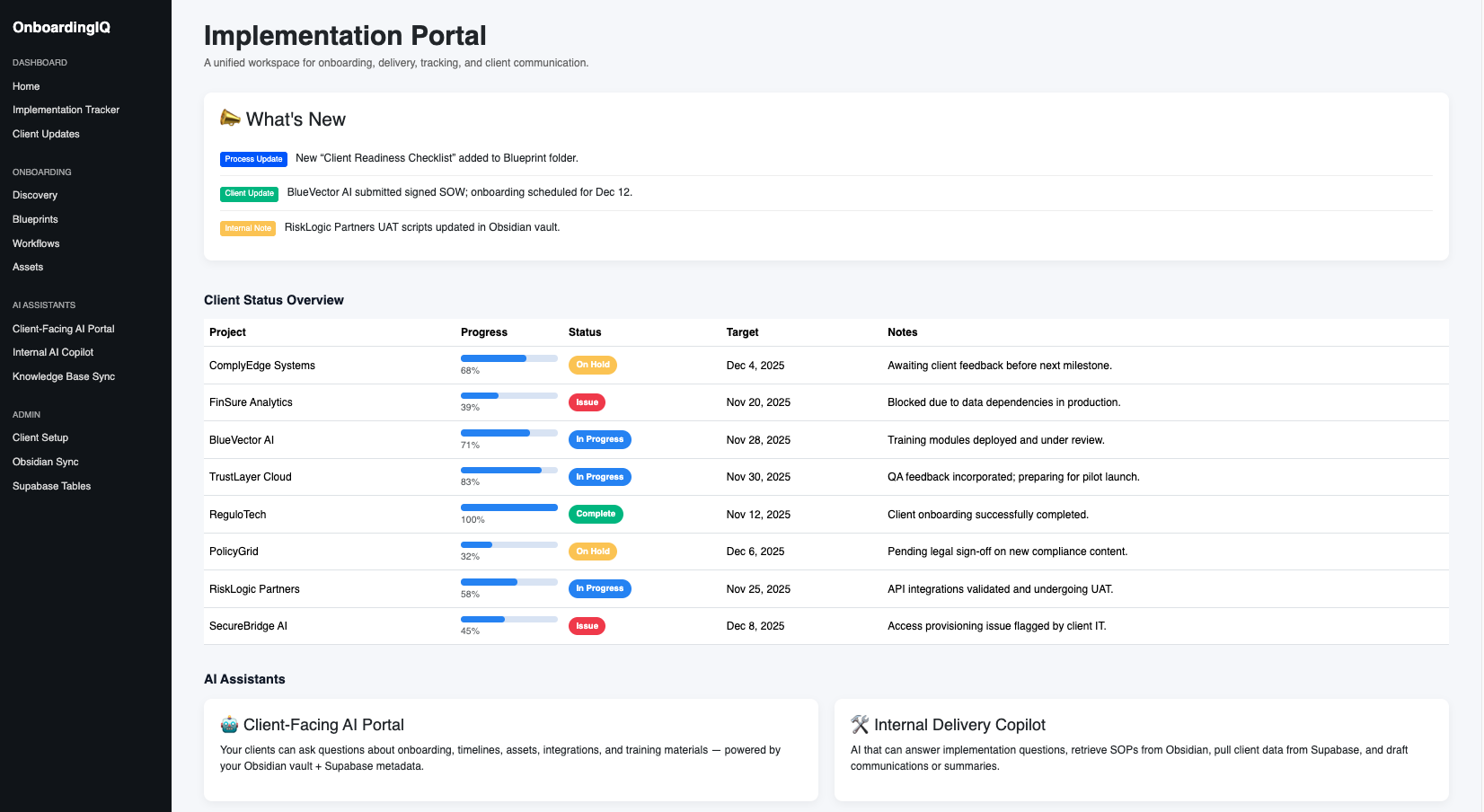Click the robot icon for Client-Facing AI Portal
The height and width of the screenshot is (812, 1484).
(x=230, y=725)
